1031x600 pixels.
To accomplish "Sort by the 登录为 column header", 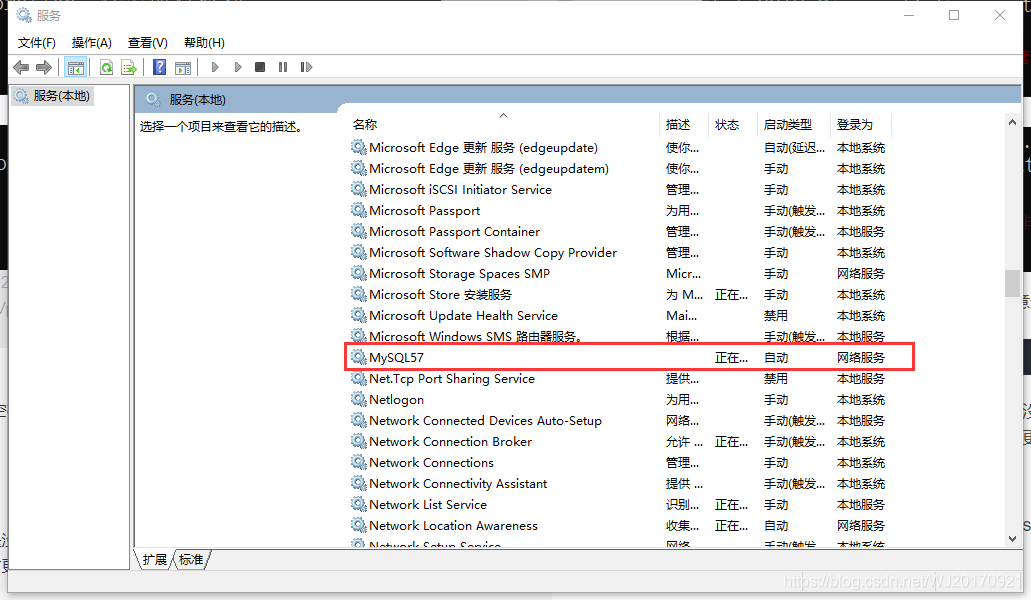I will coord(855,124).
